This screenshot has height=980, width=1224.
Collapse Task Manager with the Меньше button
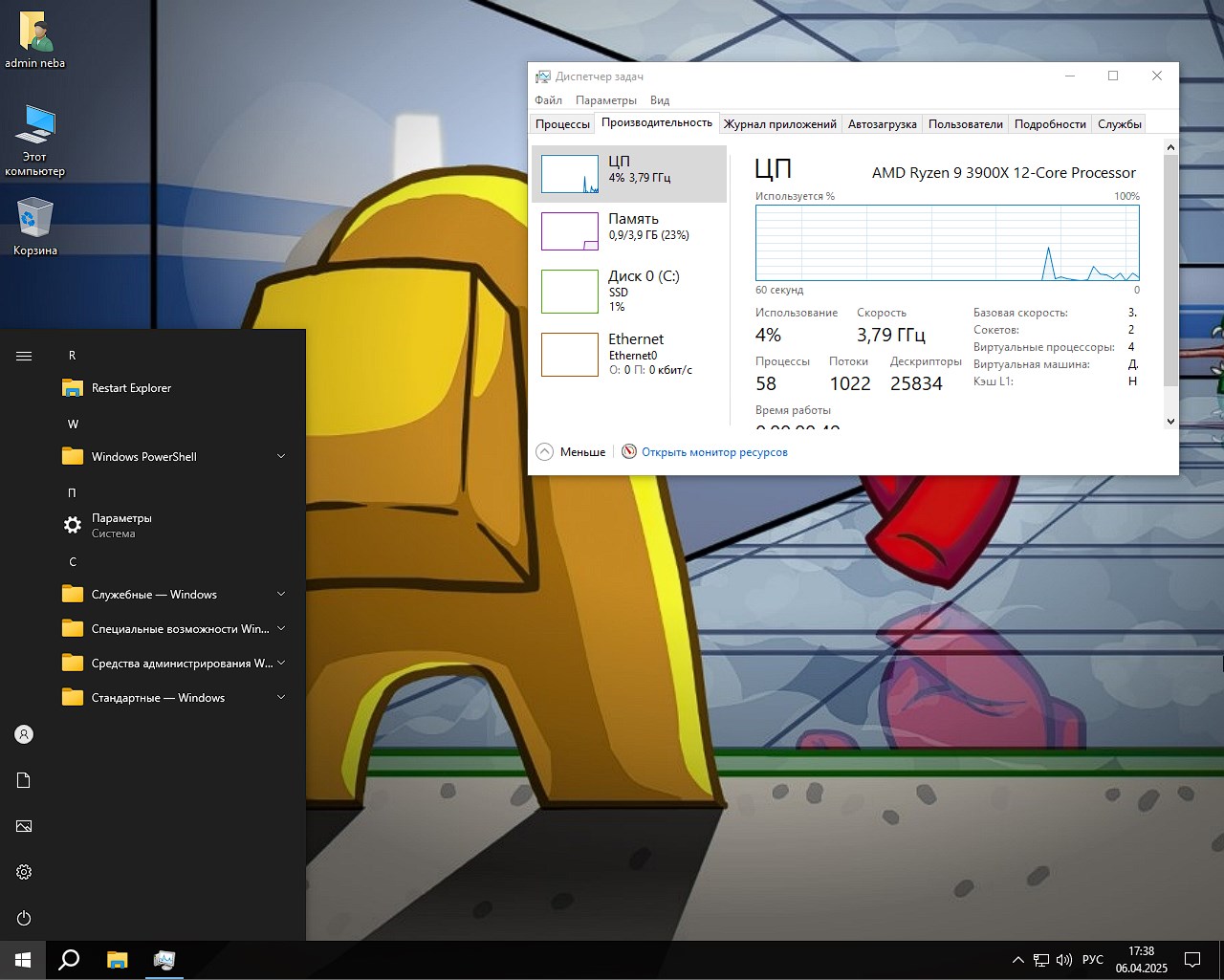[x=571, y=452]
